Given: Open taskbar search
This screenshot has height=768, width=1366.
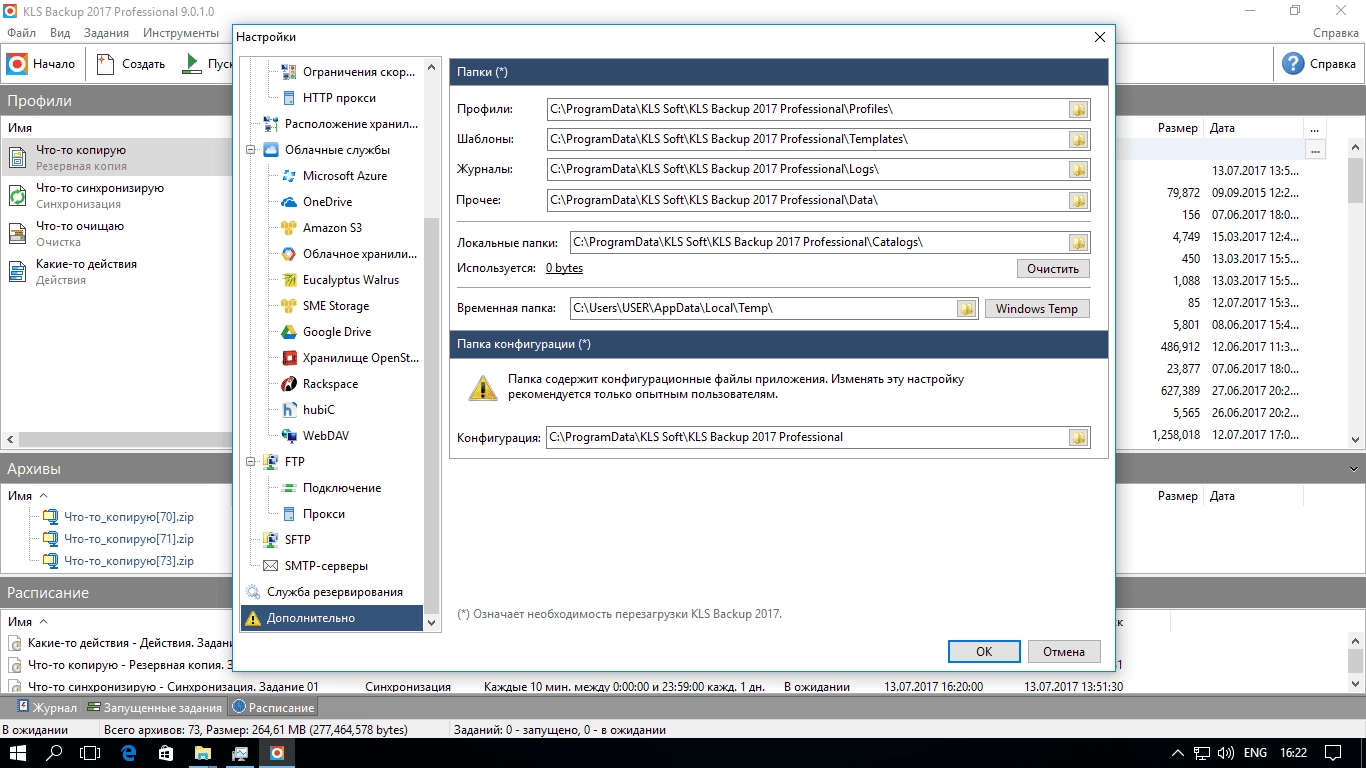Looking at the screenshot, I should 55,752.
